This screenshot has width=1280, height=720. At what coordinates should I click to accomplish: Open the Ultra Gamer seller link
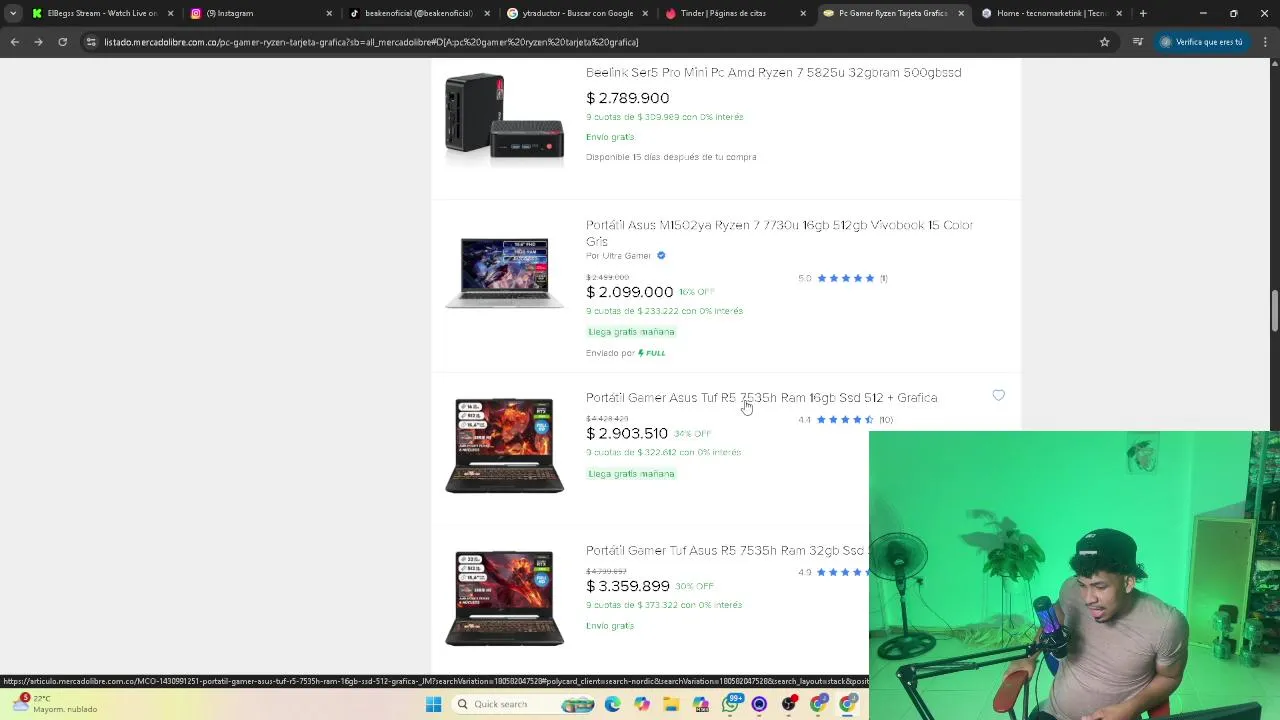pos(618,256)
